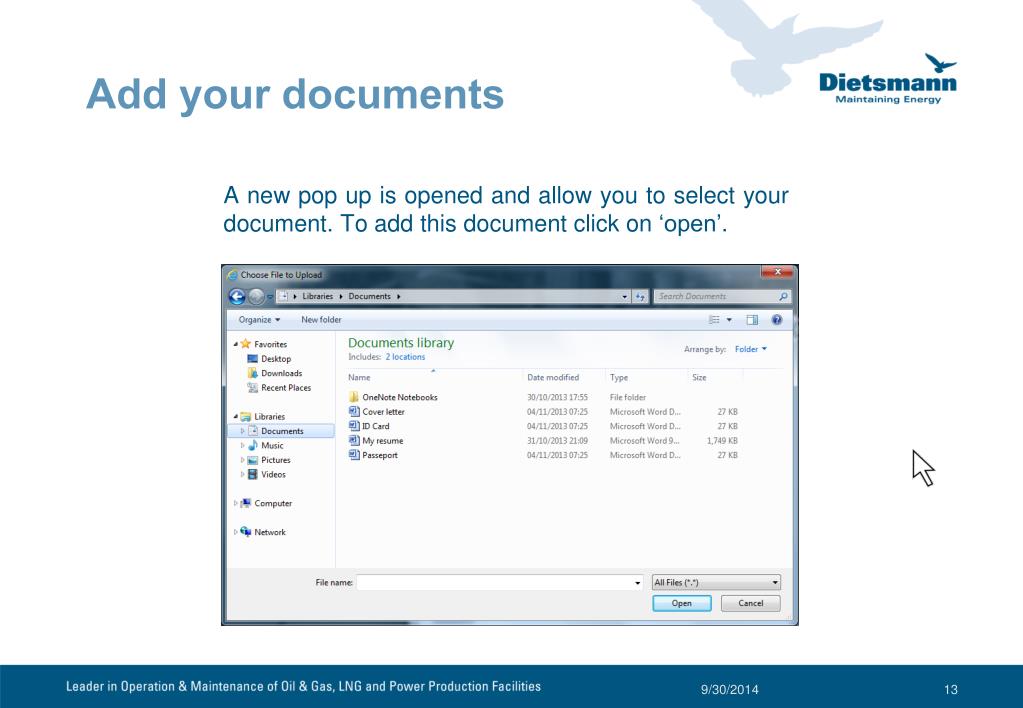Click the Open button
The width and height of the screenshot is (1023, 708).
(682, 603)
